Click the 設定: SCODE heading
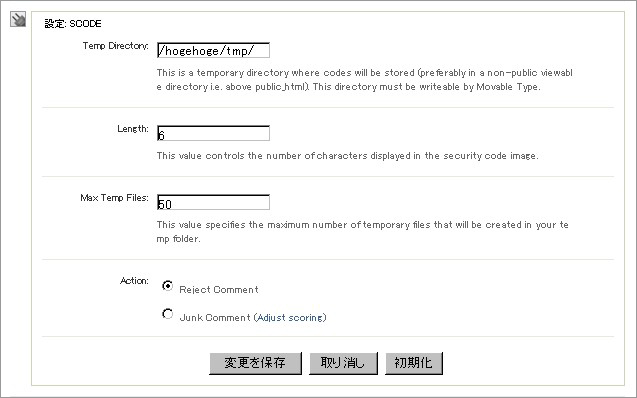The width and height of the screenshot is (637, 398). 73,24
